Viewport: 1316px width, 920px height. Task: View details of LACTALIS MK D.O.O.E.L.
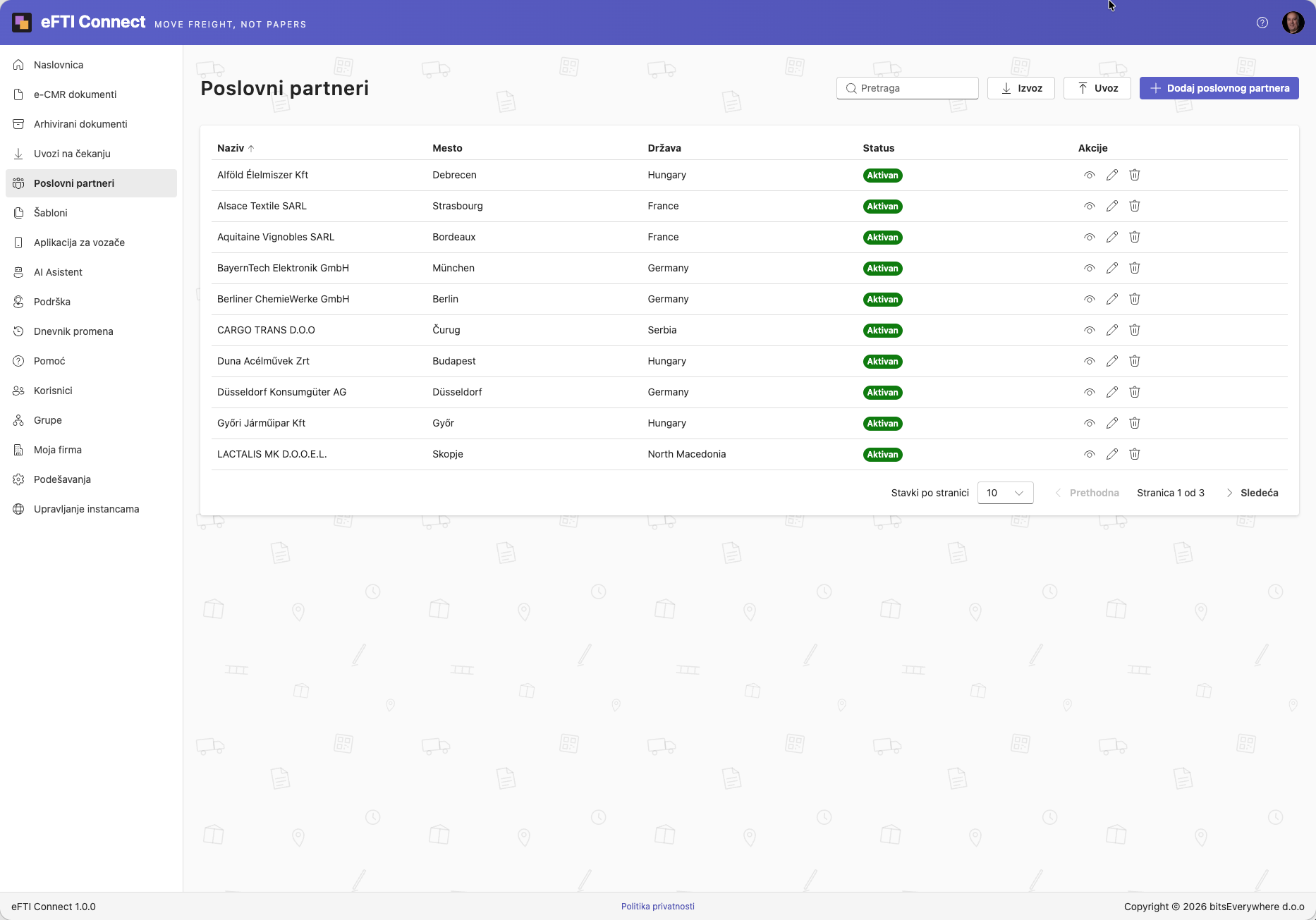1090,454
